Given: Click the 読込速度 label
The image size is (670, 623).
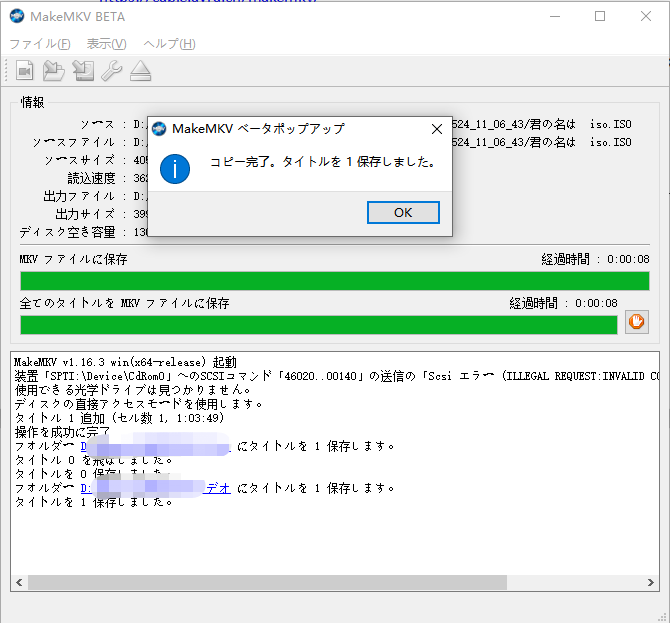Looking at the screenshot, I should (x=91, y=178).
